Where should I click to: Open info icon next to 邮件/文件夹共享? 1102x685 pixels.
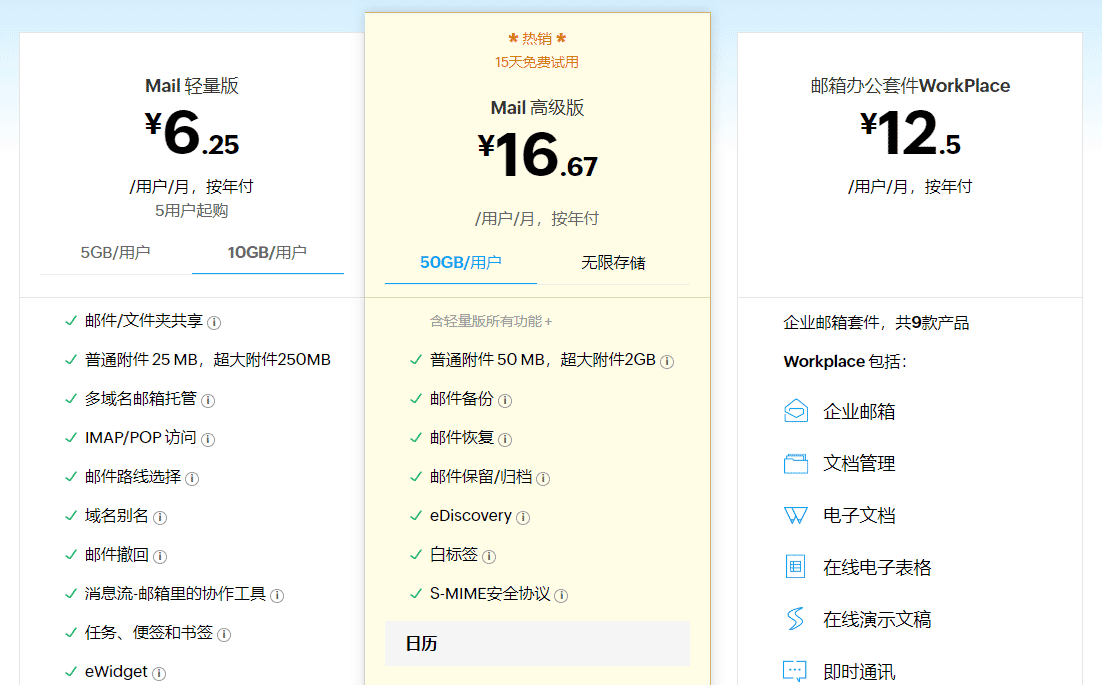click(x=214, y=322)
